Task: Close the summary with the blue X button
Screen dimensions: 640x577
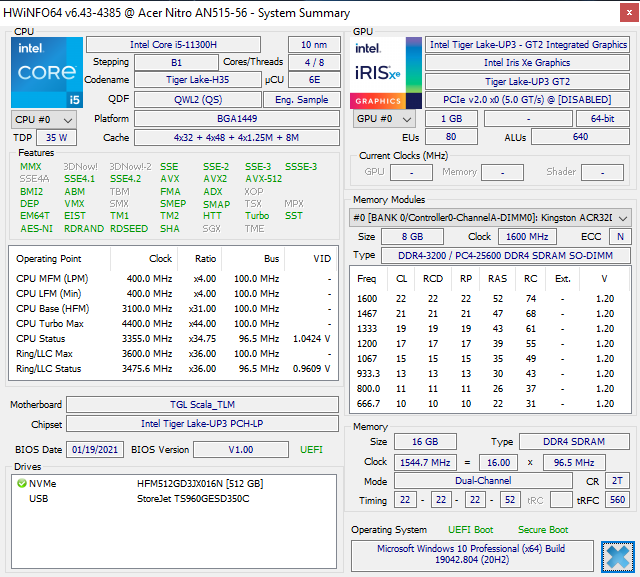Action: pos(619,556)
